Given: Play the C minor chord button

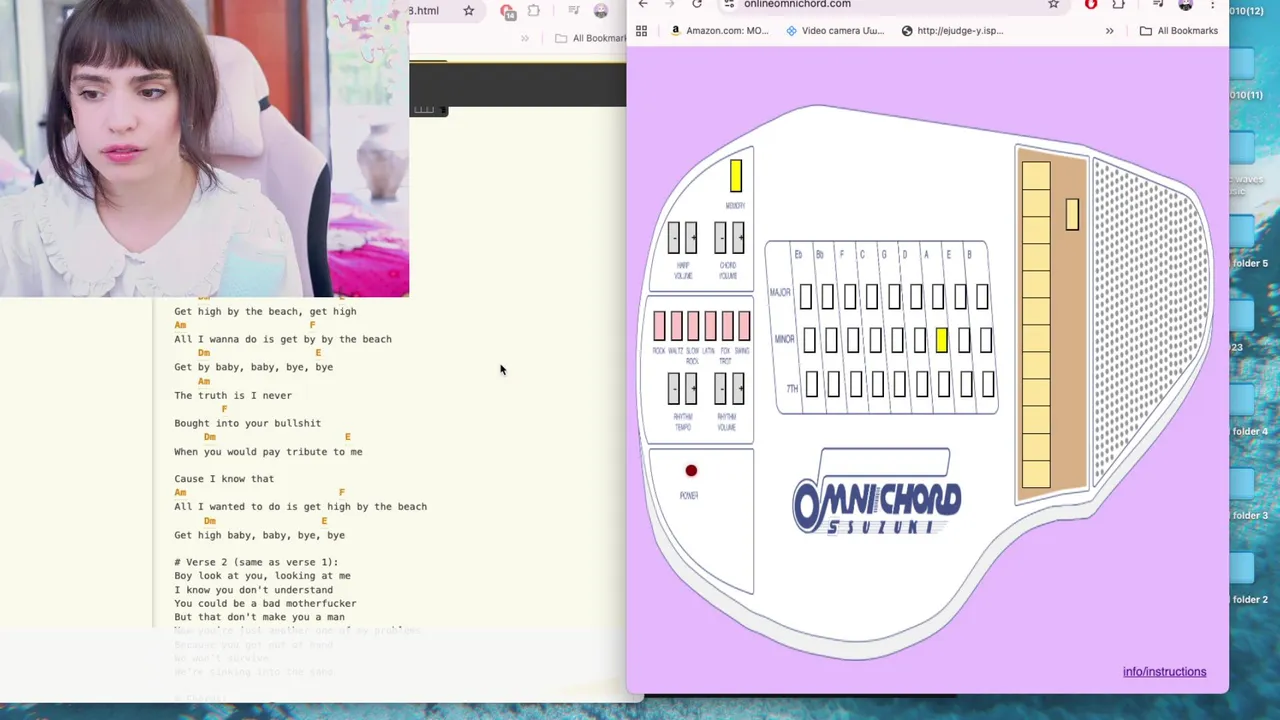Looking at the screenshot, I should [875, 341].
